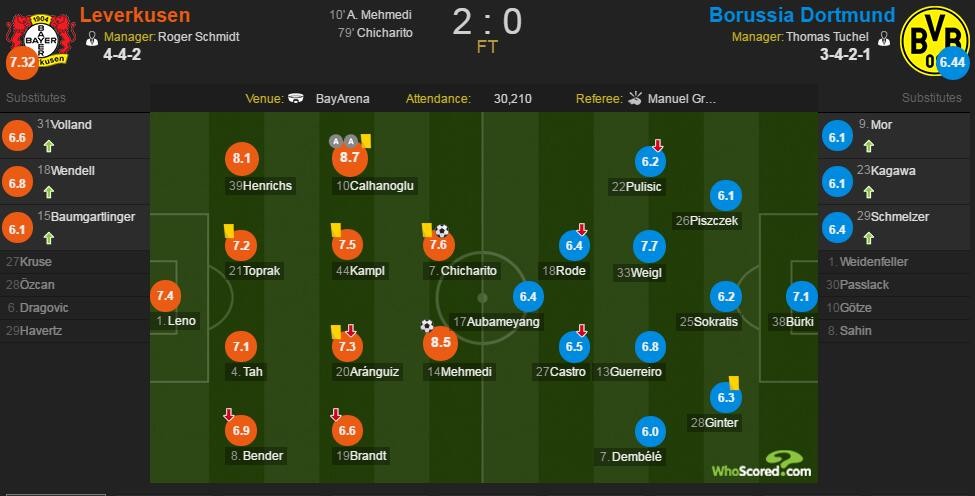Click the yellow card on Ginter

point(734,382)
